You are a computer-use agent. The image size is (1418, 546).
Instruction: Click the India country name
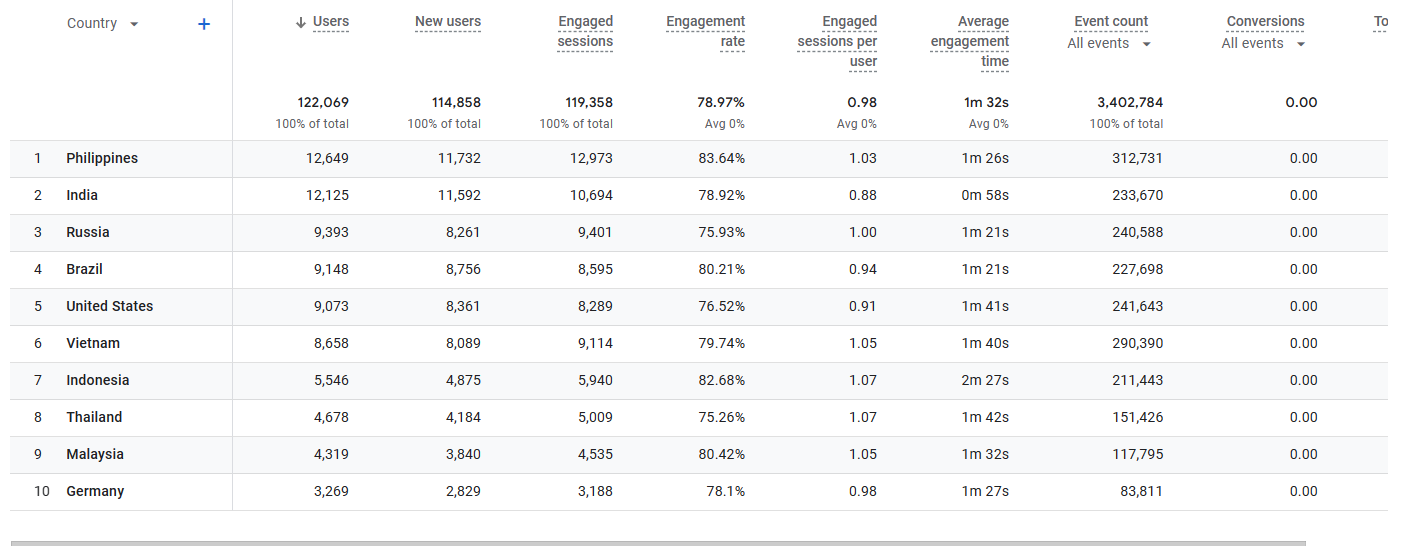(82, 196)
